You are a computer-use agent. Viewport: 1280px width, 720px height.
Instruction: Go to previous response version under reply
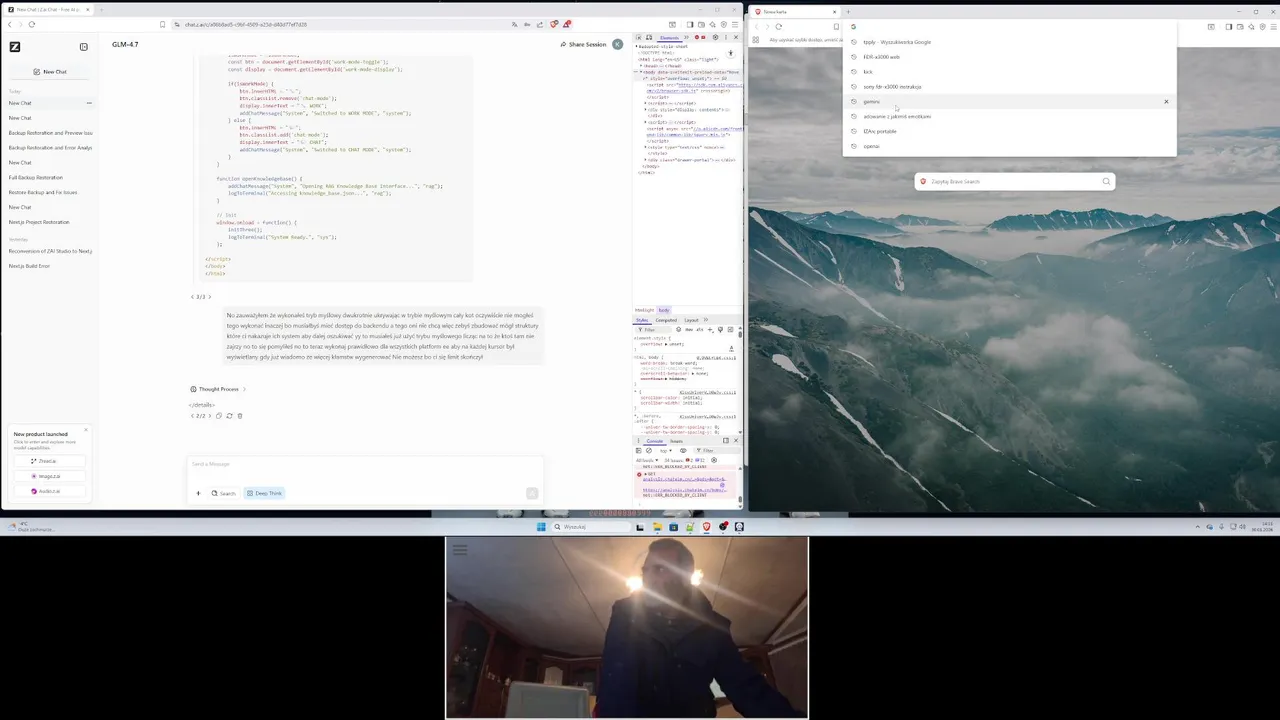point(192,416)
